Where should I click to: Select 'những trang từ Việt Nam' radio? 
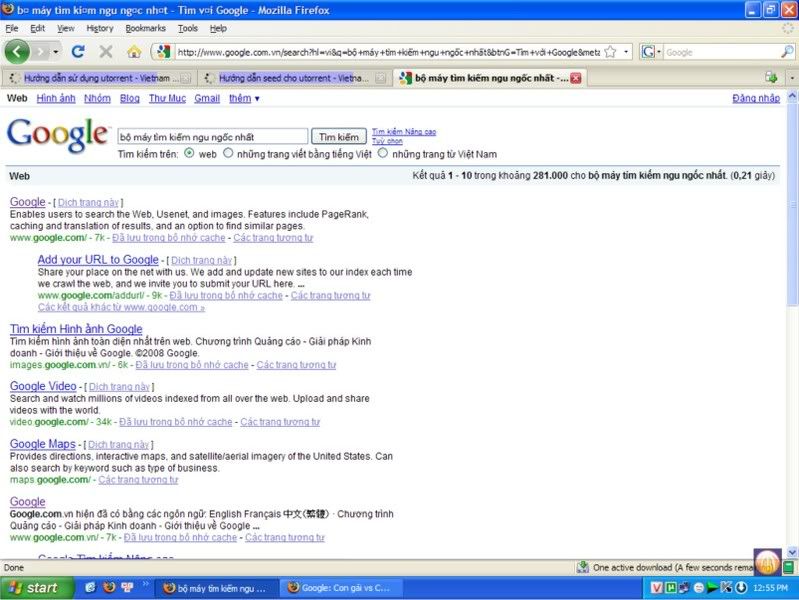click(x=383, y=154)
